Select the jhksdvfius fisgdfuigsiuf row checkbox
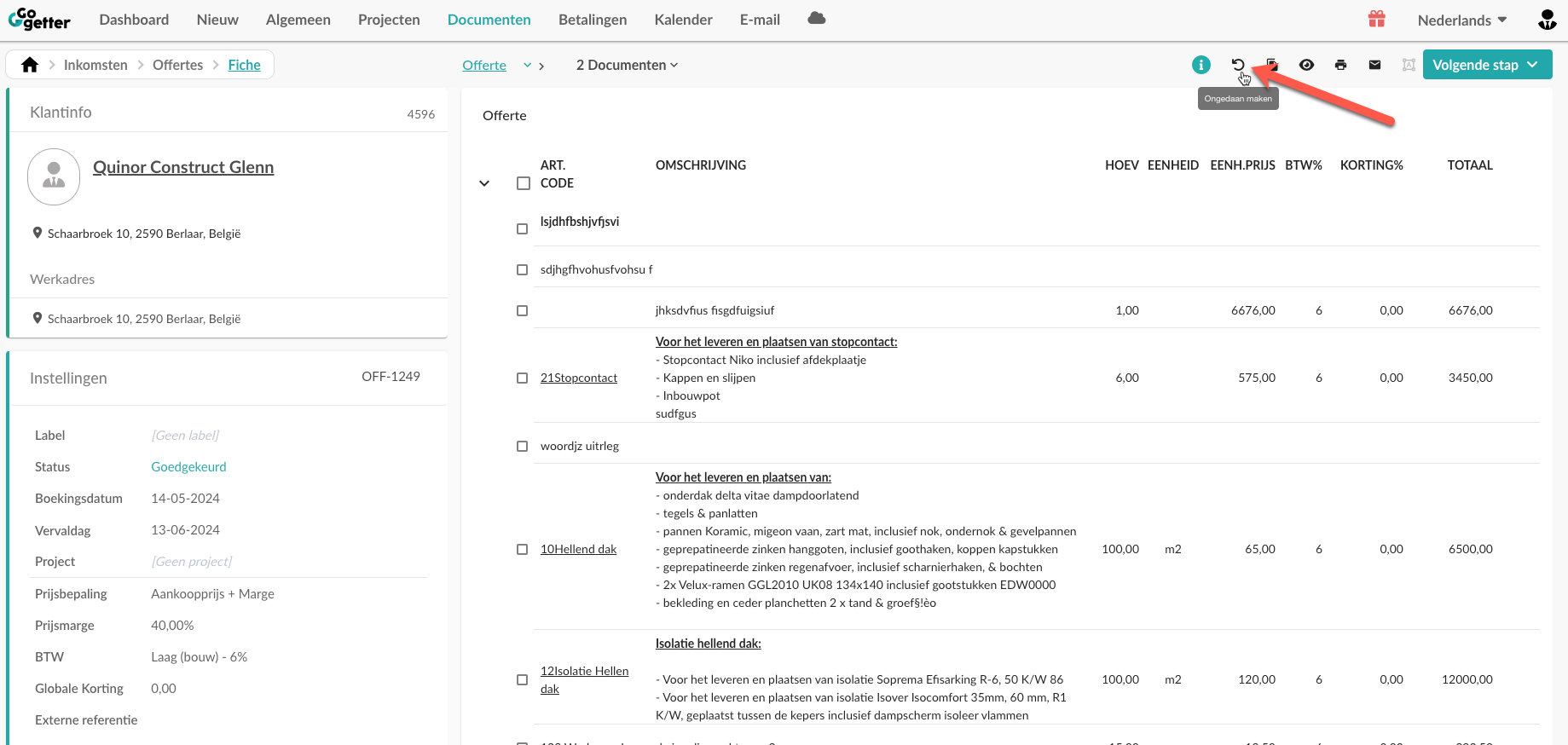Image resolution: width=1568 pixels, height=745 pixels. [x=523, y=310]
